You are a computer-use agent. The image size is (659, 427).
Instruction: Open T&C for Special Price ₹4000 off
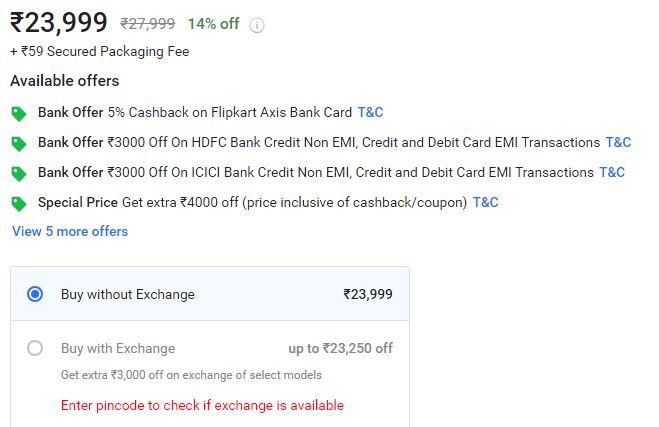[485, 202]
